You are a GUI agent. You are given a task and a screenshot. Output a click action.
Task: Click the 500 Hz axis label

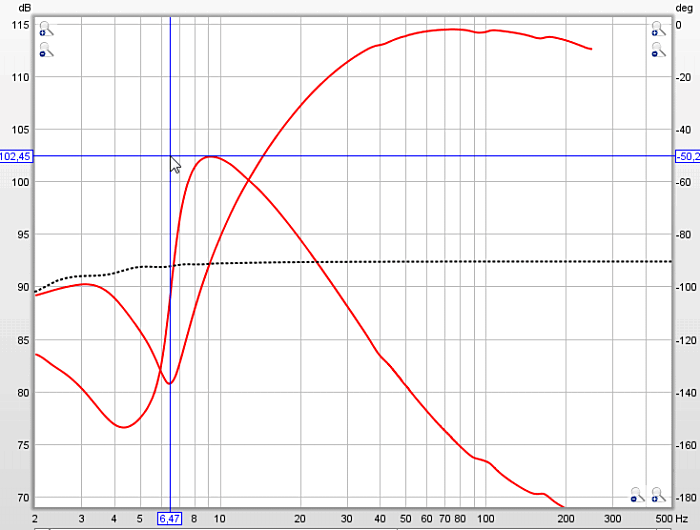671,519
